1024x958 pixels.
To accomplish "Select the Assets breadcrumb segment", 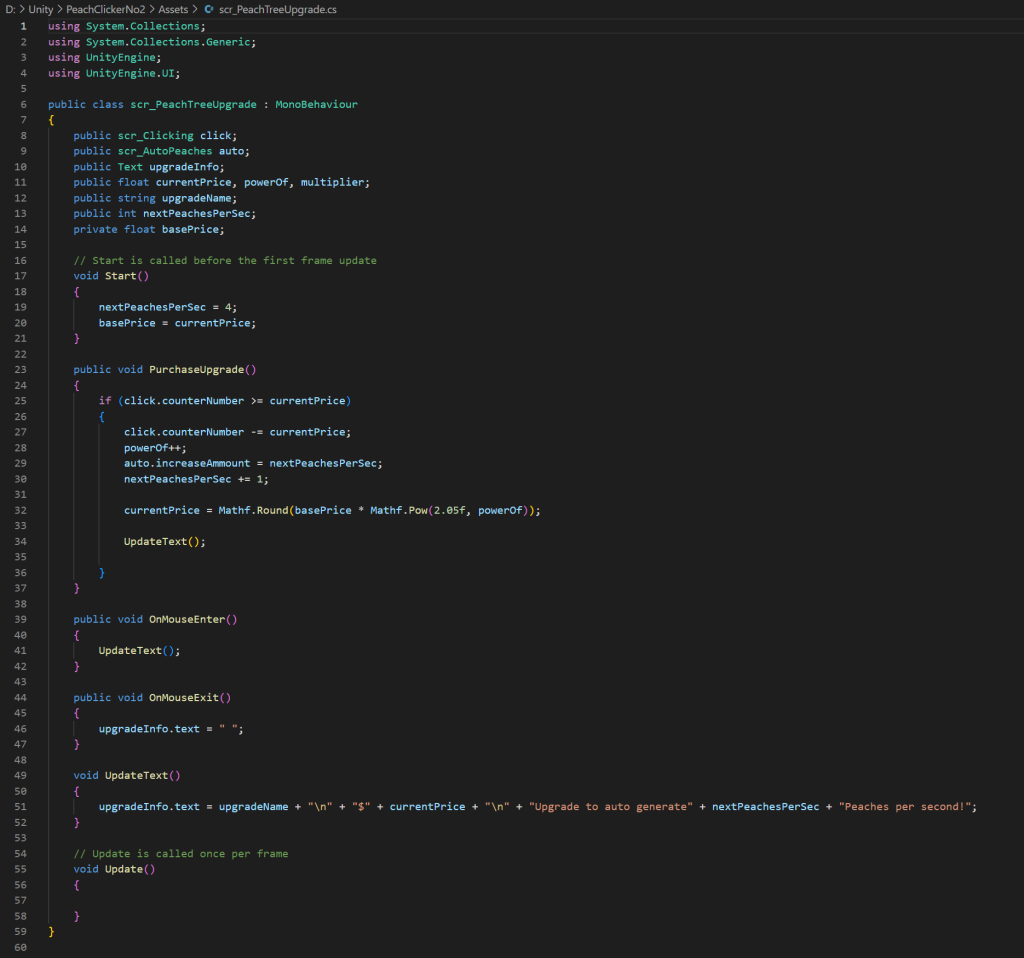I will coord(176,9).
